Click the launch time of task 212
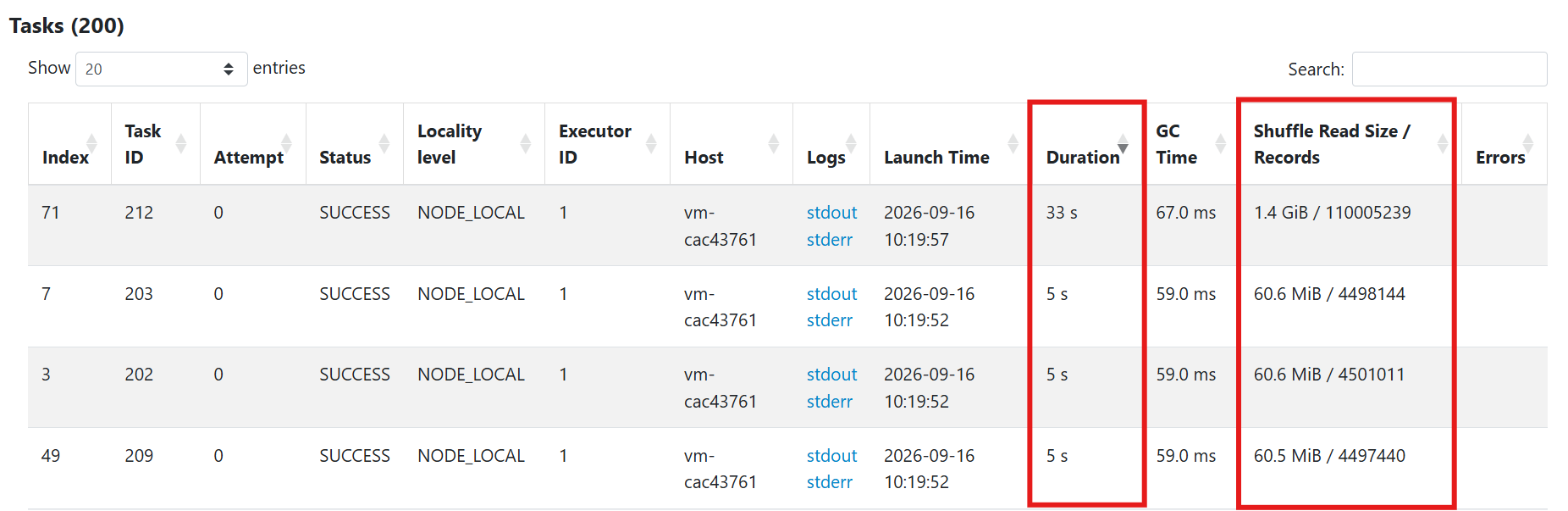This screenshot has width=1568, height=511. click(930, 226)
